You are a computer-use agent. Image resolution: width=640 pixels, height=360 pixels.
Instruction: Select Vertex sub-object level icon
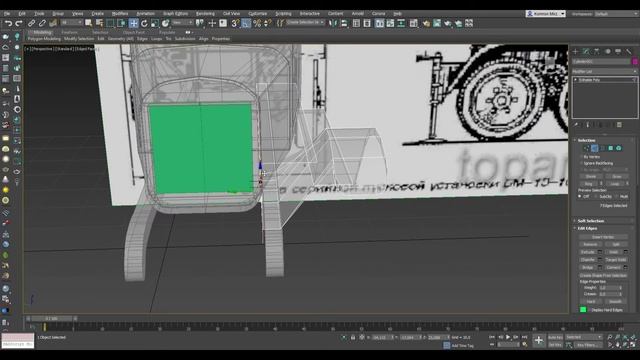coord(587,148)
